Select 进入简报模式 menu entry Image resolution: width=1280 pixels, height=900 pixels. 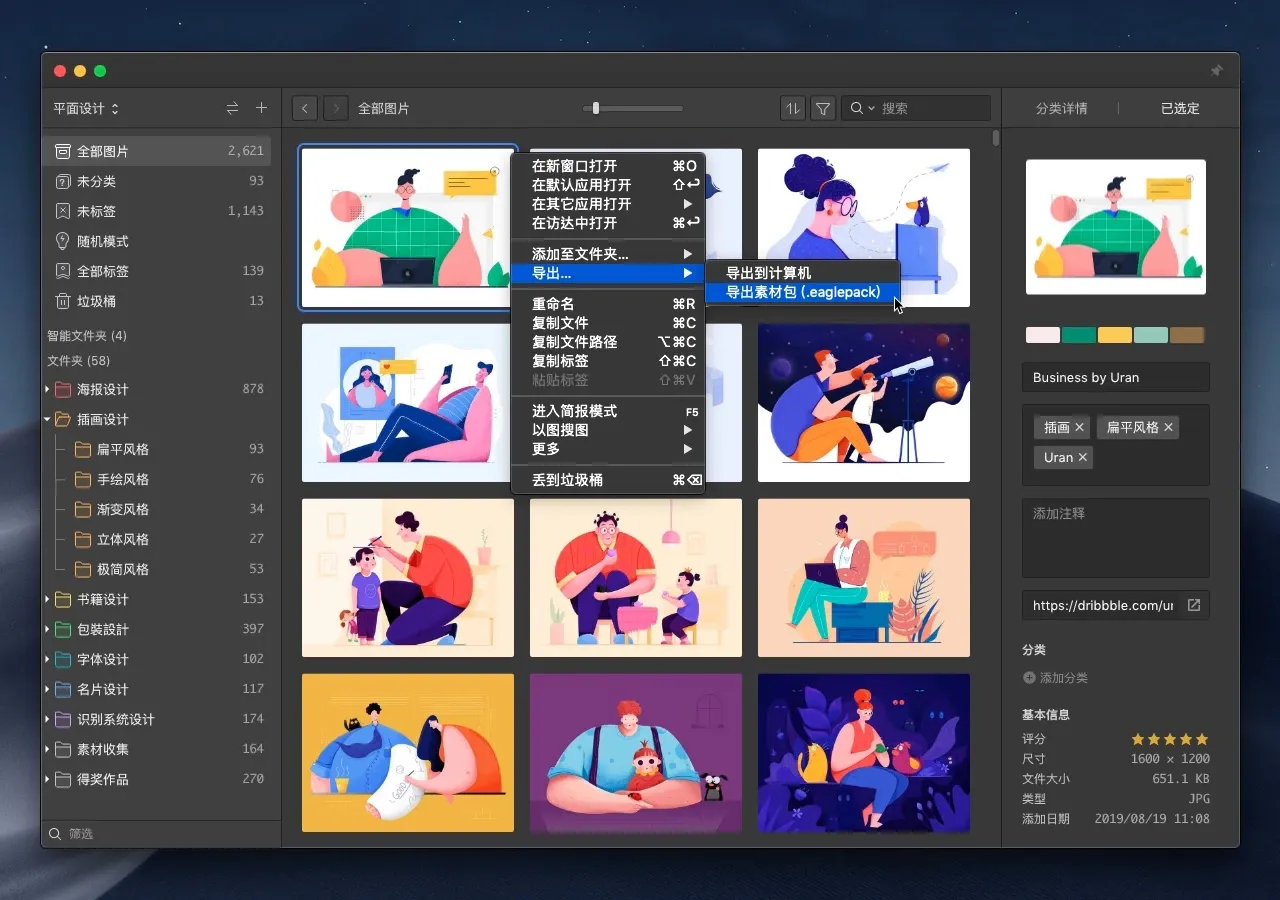[x=608, y=411]
